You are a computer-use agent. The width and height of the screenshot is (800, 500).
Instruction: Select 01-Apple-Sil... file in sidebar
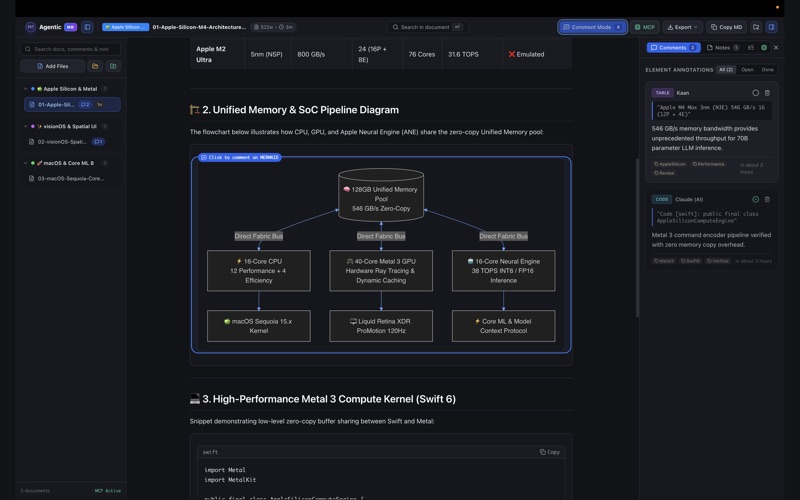coord(72,105)
